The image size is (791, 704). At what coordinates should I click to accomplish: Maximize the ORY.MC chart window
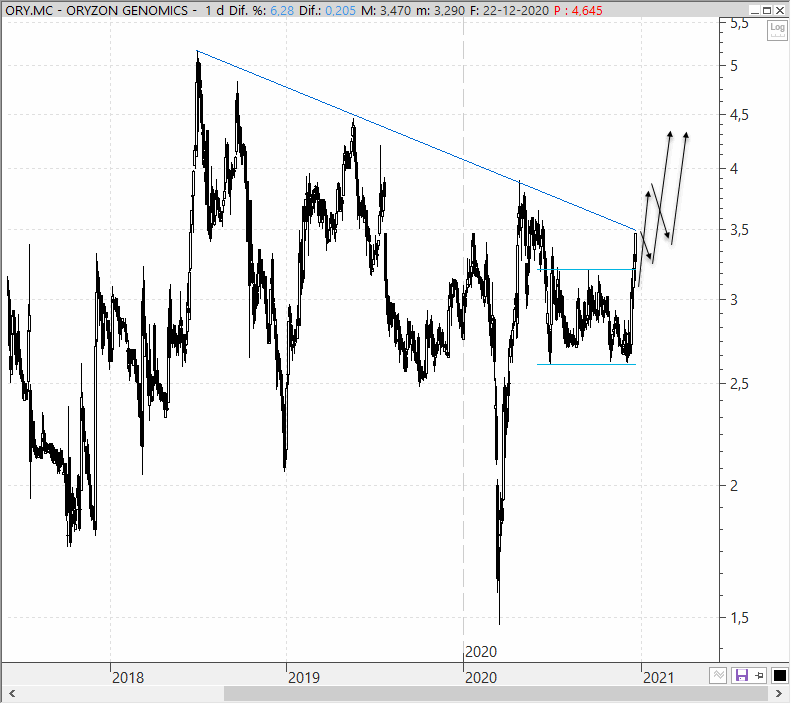[767, 10]
